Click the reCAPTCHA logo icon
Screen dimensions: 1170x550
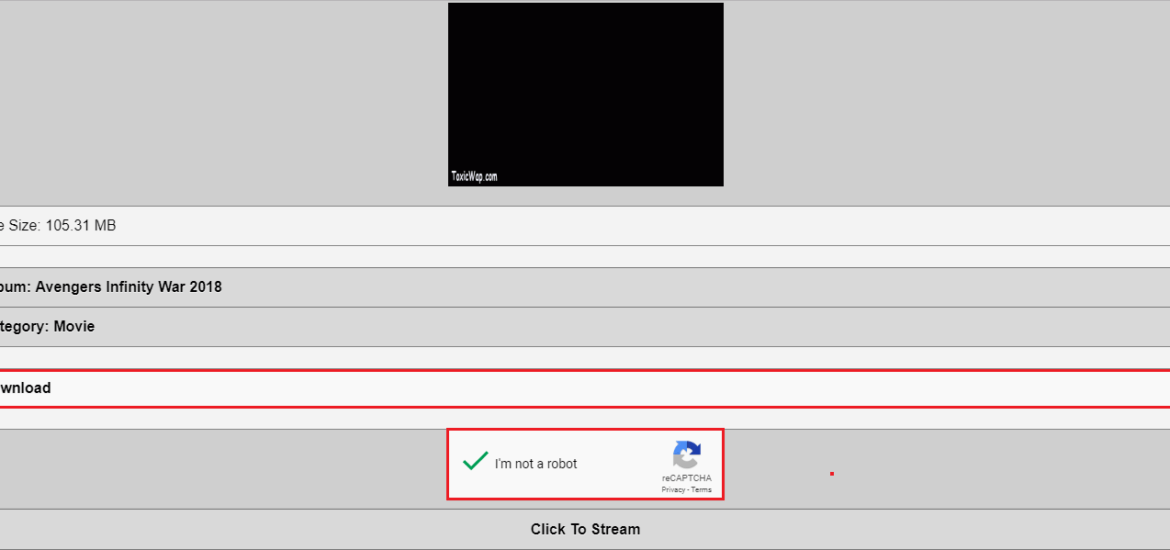point(686,454)
